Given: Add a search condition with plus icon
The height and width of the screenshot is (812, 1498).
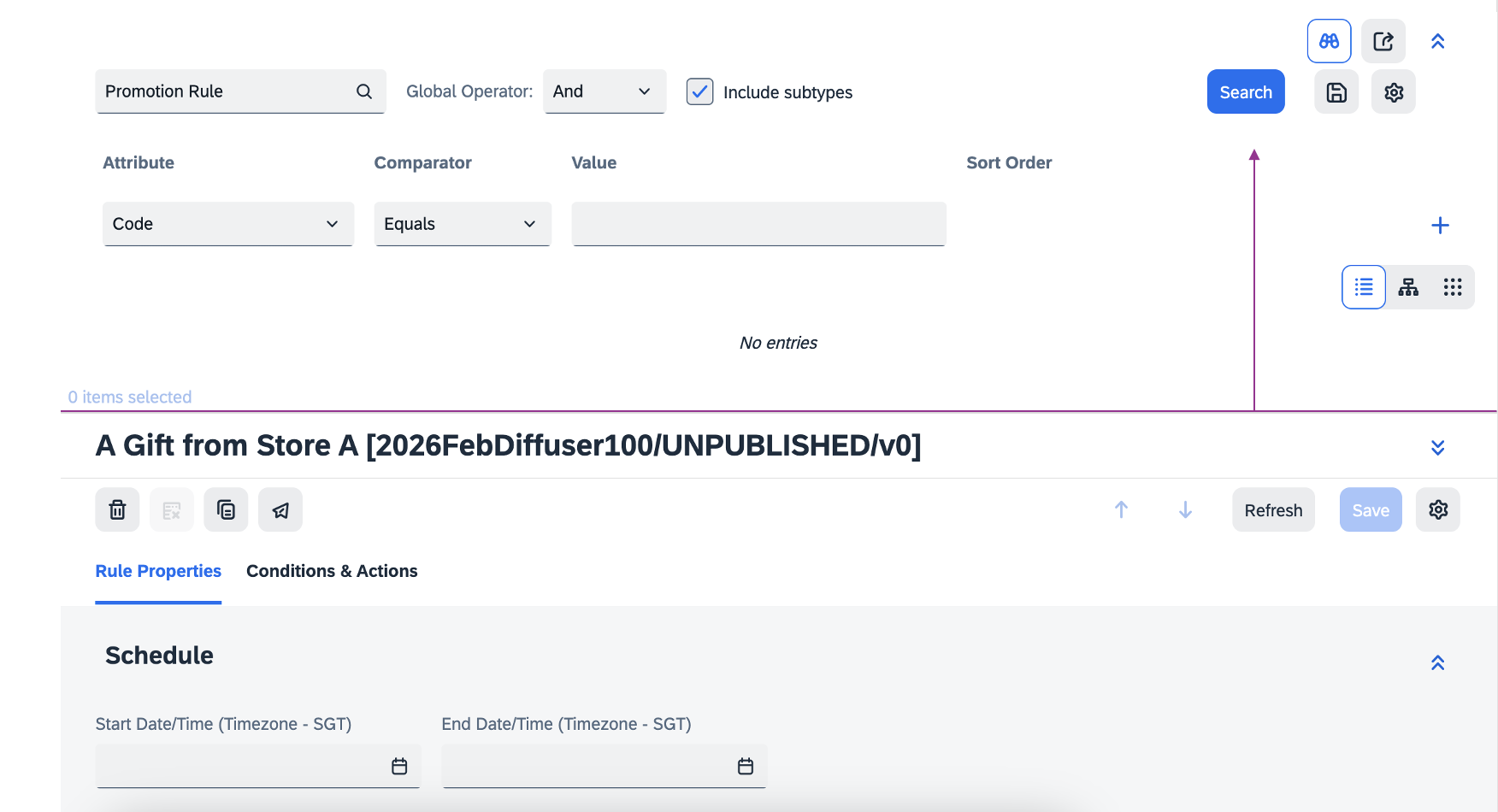Looking at the screenshot, I should point(1440,225).
